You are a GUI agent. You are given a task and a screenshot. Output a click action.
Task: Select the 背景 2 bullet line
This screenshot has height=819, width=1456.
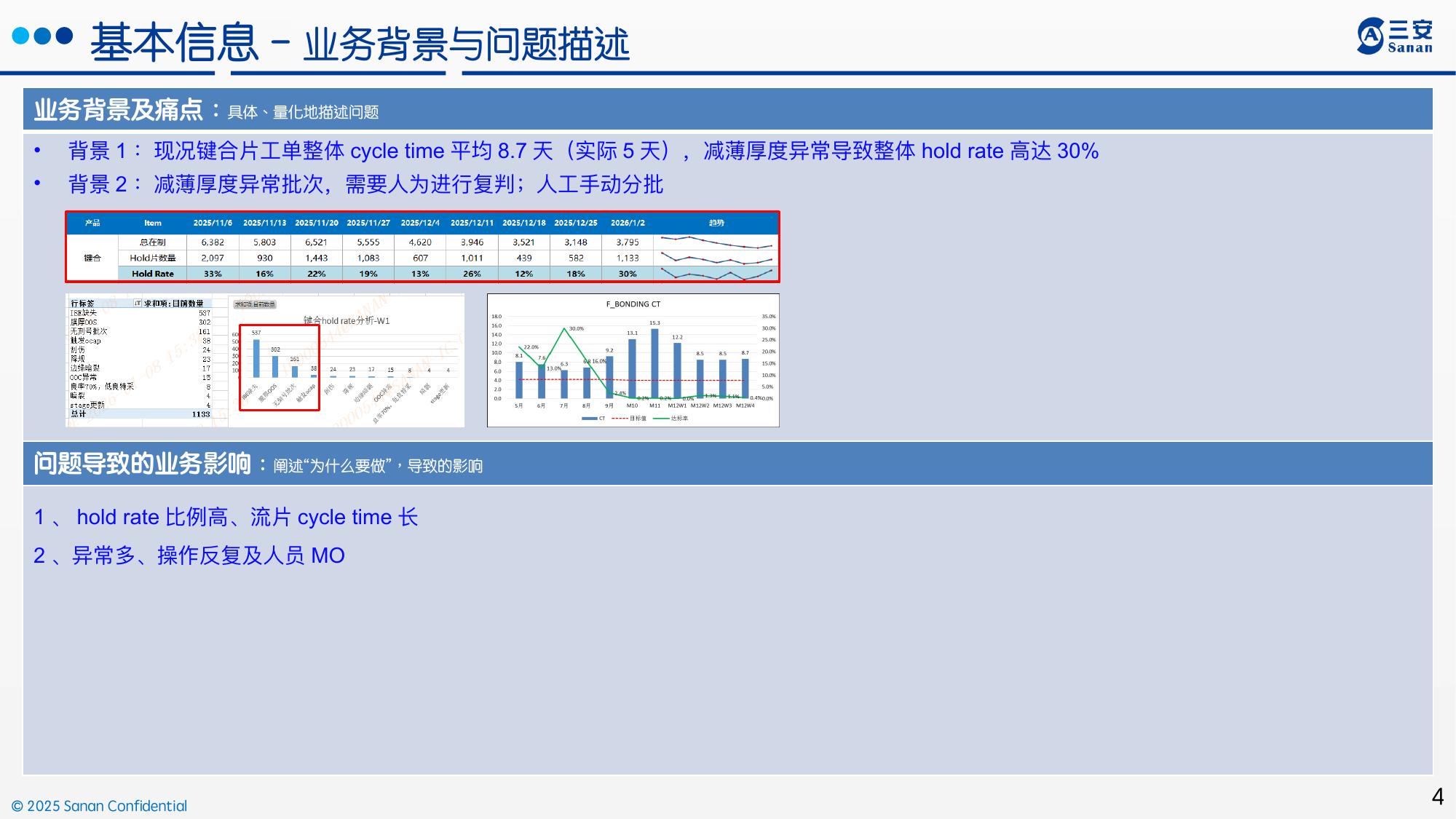(365, 184)
